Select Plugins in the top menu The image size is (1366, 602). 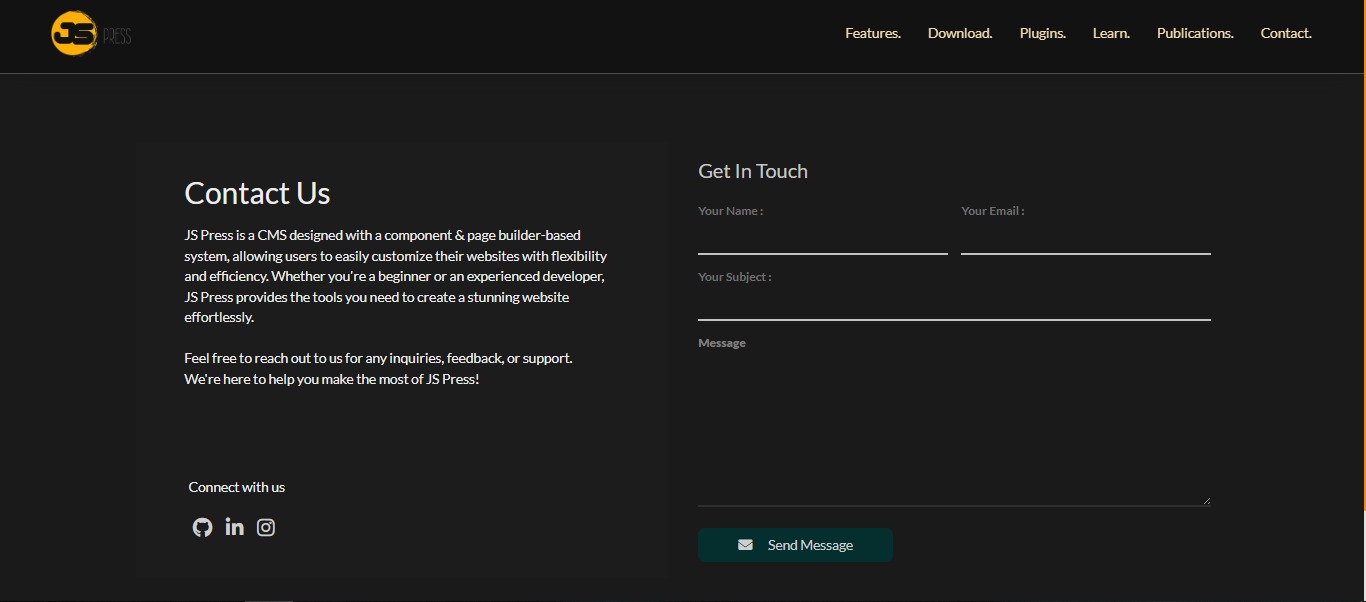coord(1042,33)
